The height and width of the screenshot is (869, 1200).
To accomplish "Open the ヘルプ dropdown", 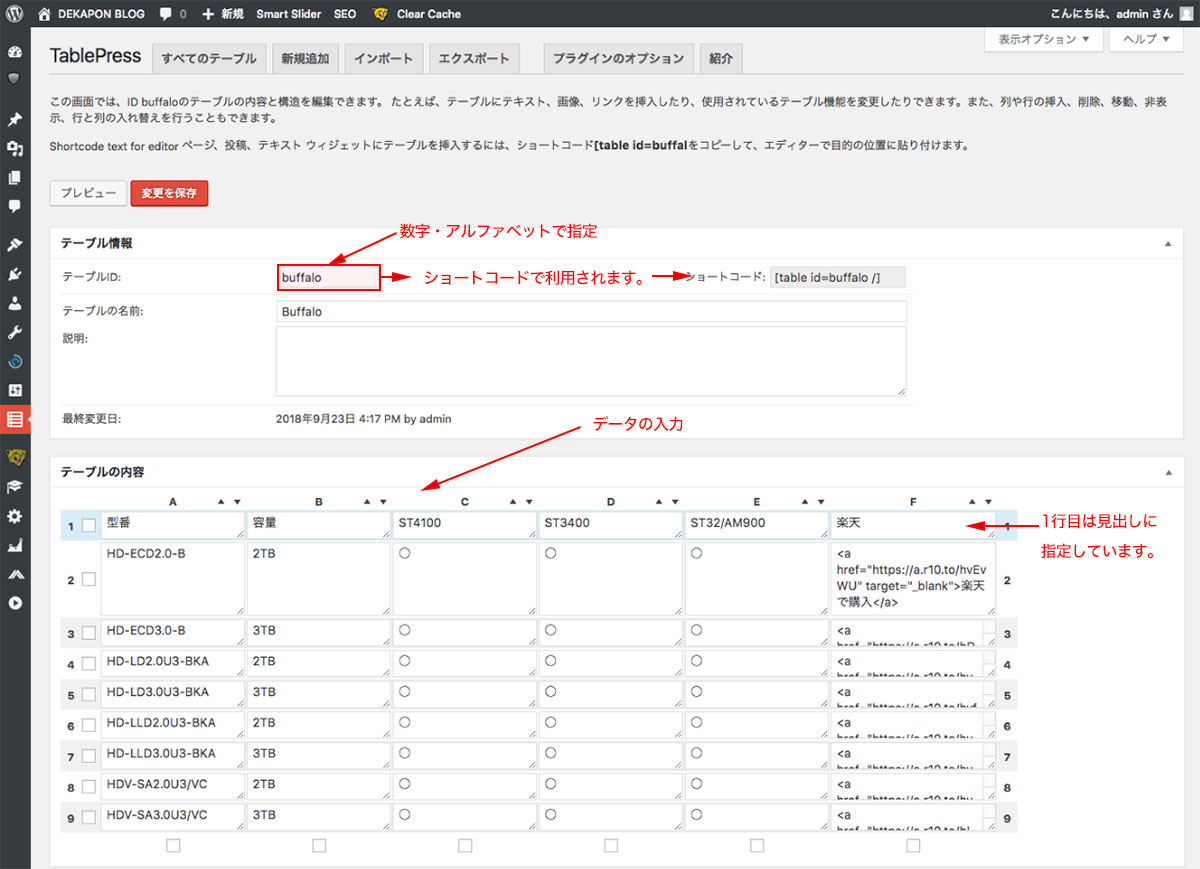I will (1146, 39).
